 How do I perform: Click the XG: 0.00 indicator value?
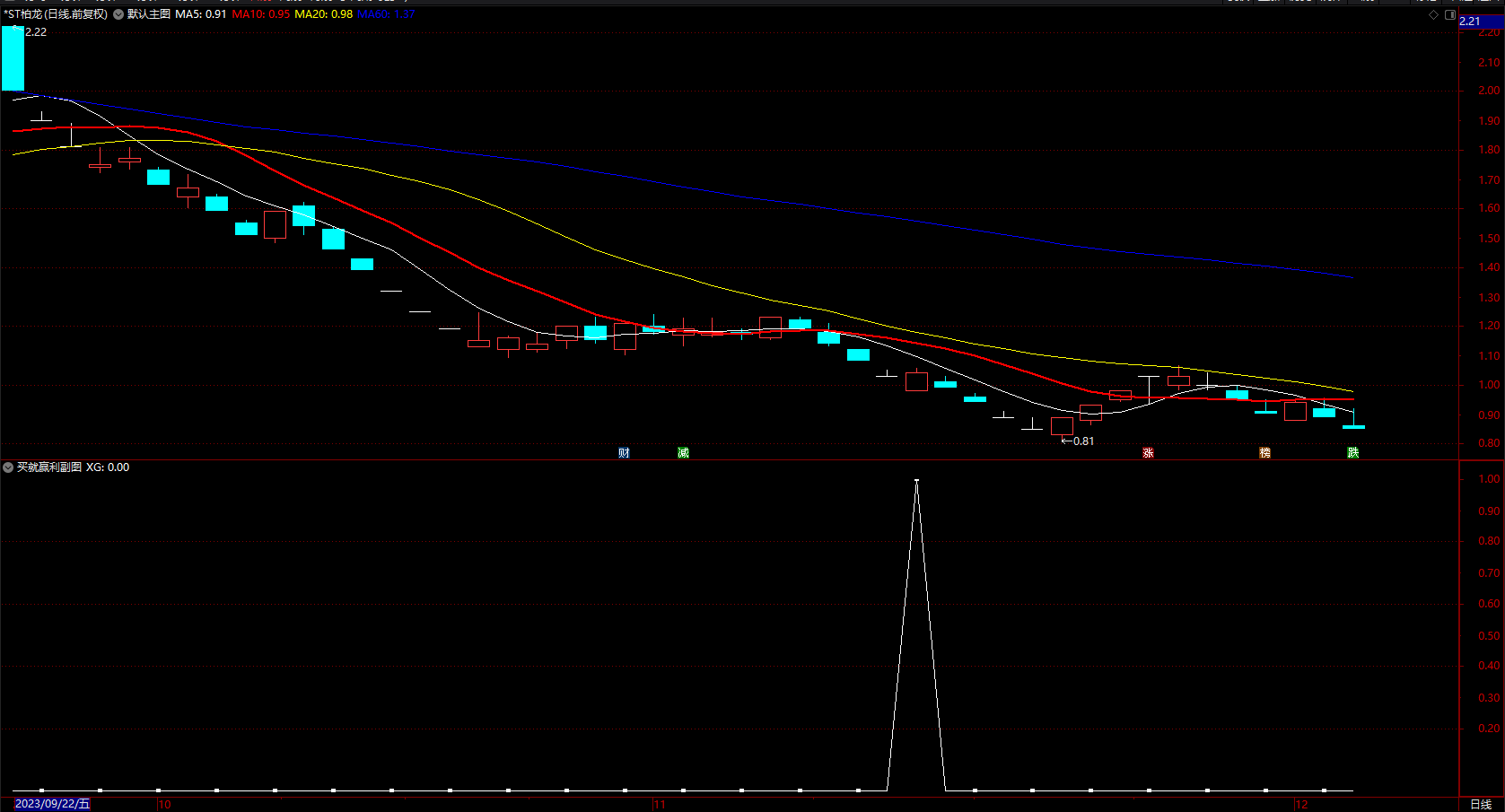pos(108,467)
